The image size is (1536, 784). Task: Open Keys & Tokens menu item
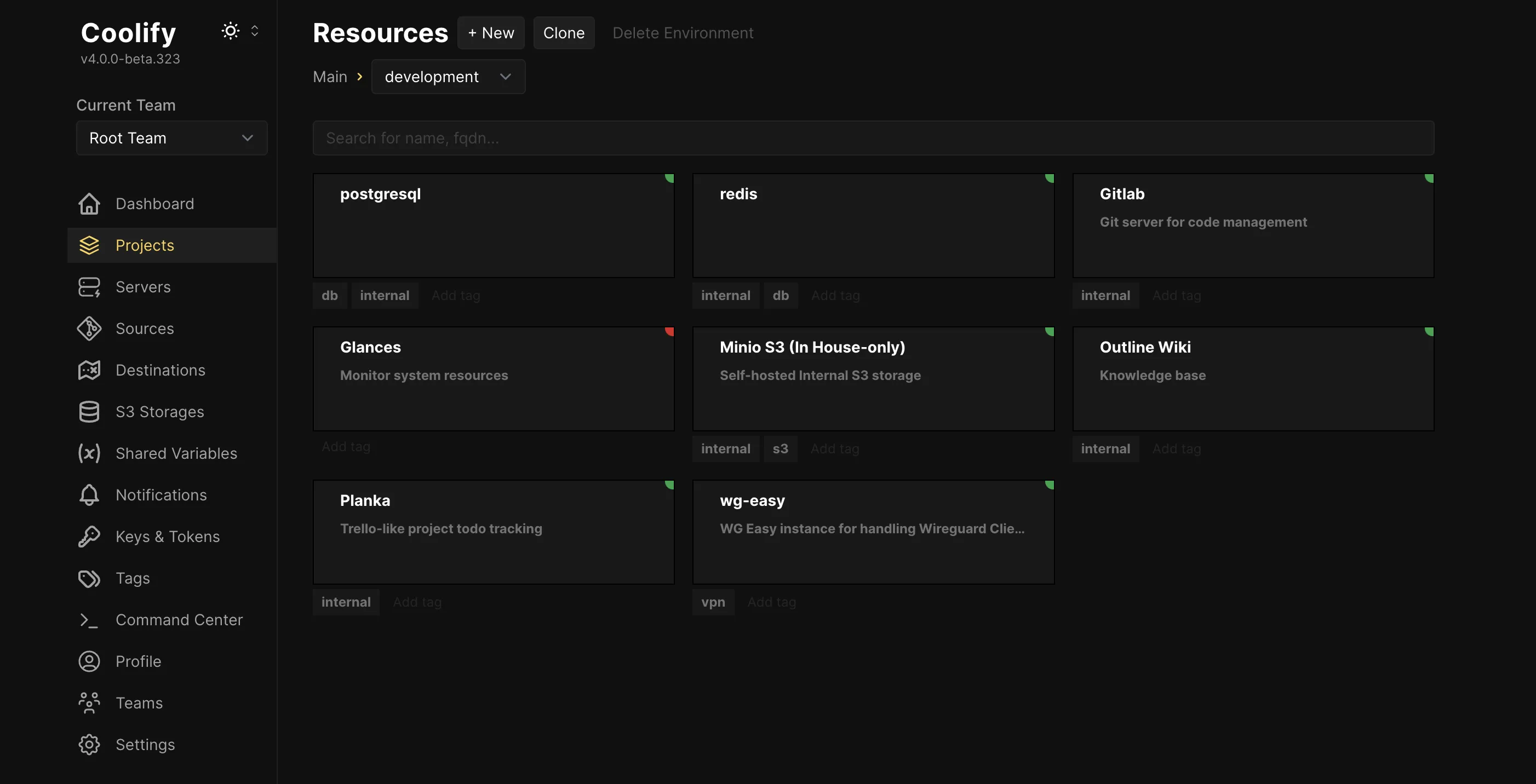click(171, 537)
